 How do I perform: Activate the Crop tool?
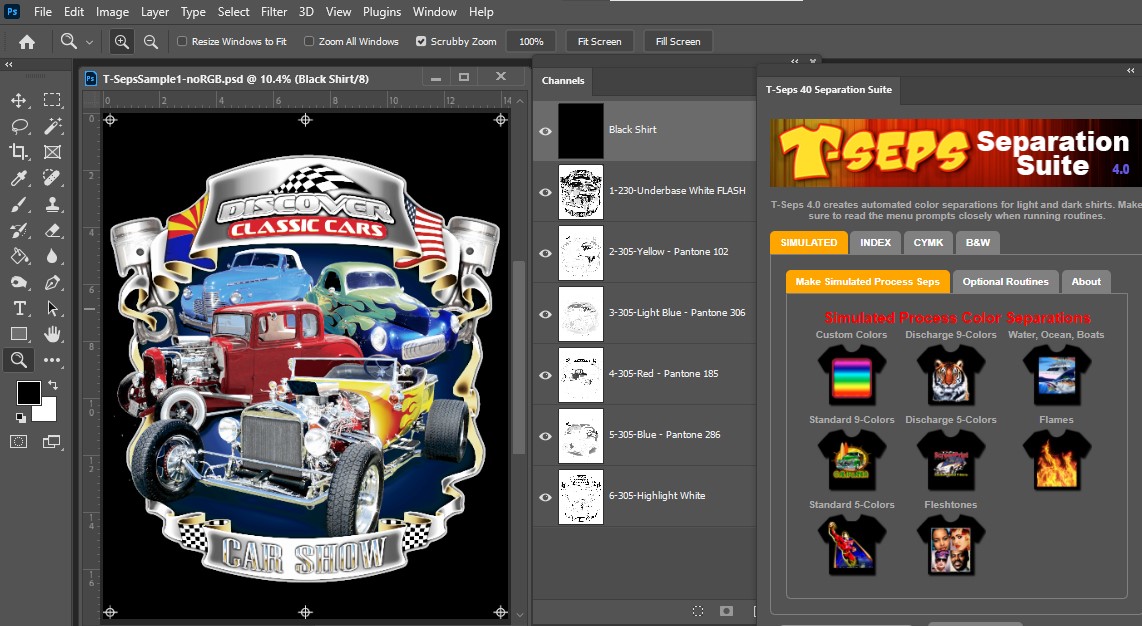[x=18, y=152]
